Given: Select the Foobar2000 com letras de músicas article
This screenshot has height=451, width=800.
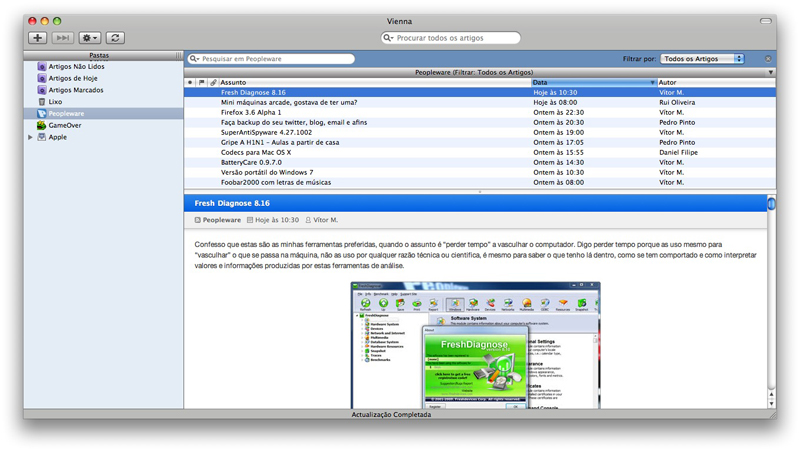Looking at the screenshot, I should 480,182.
